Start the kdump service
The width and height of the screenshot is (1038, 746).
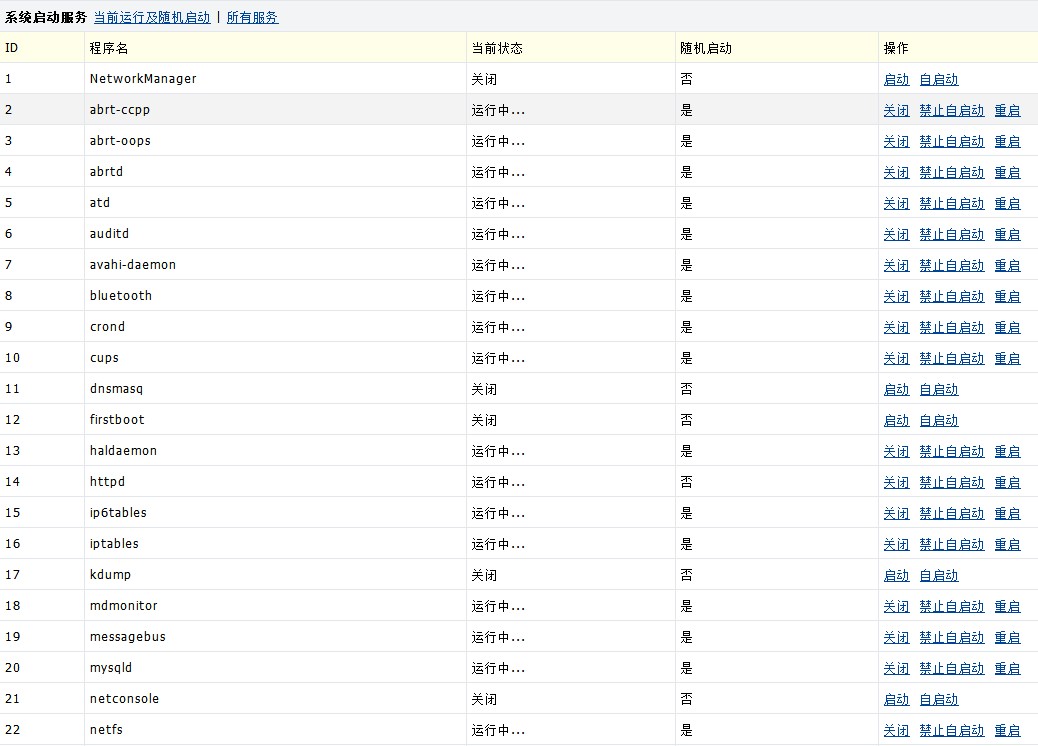click(896, 576)
